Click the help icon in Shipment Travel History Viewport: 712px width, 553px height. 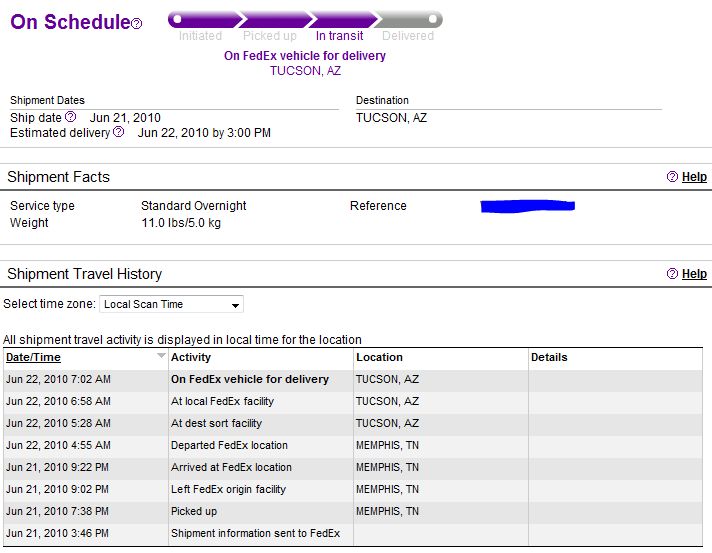[x=672, y=274]
